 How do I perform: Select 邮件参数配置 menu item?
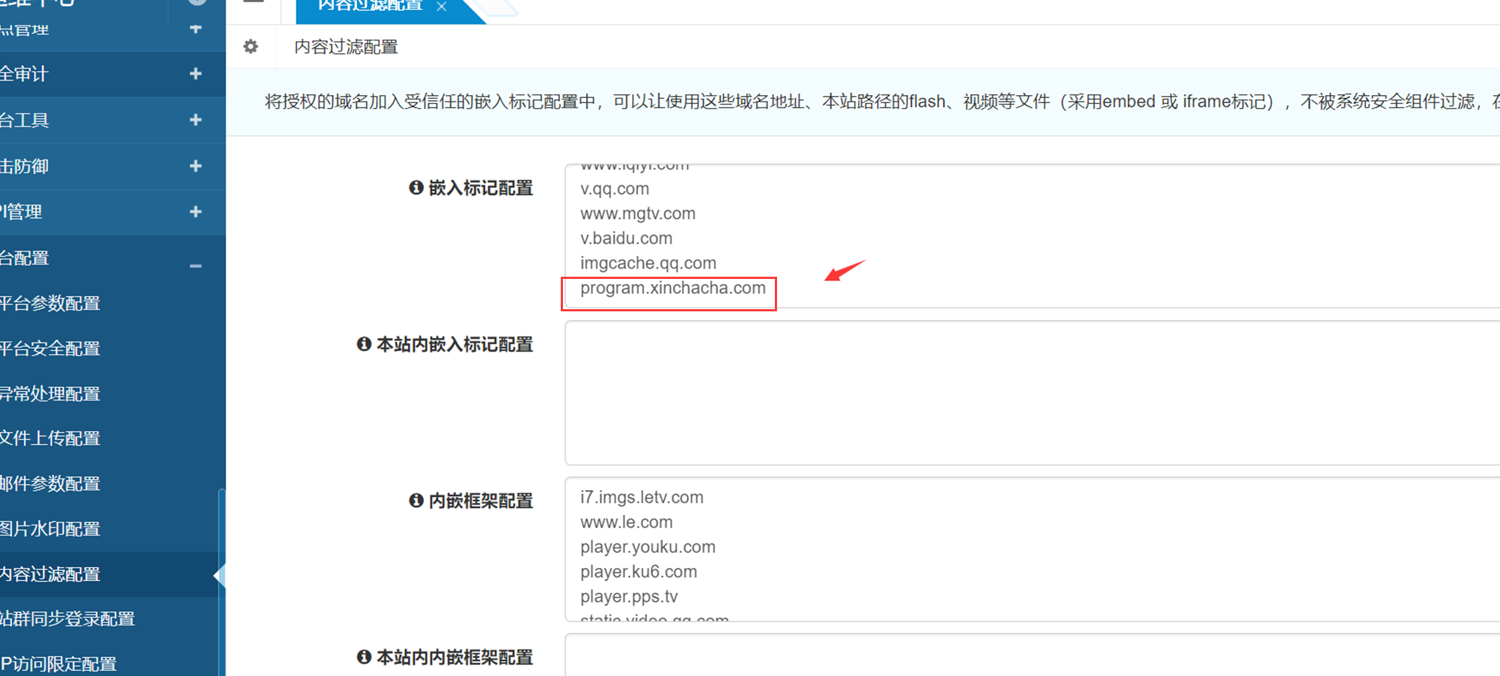50,484
